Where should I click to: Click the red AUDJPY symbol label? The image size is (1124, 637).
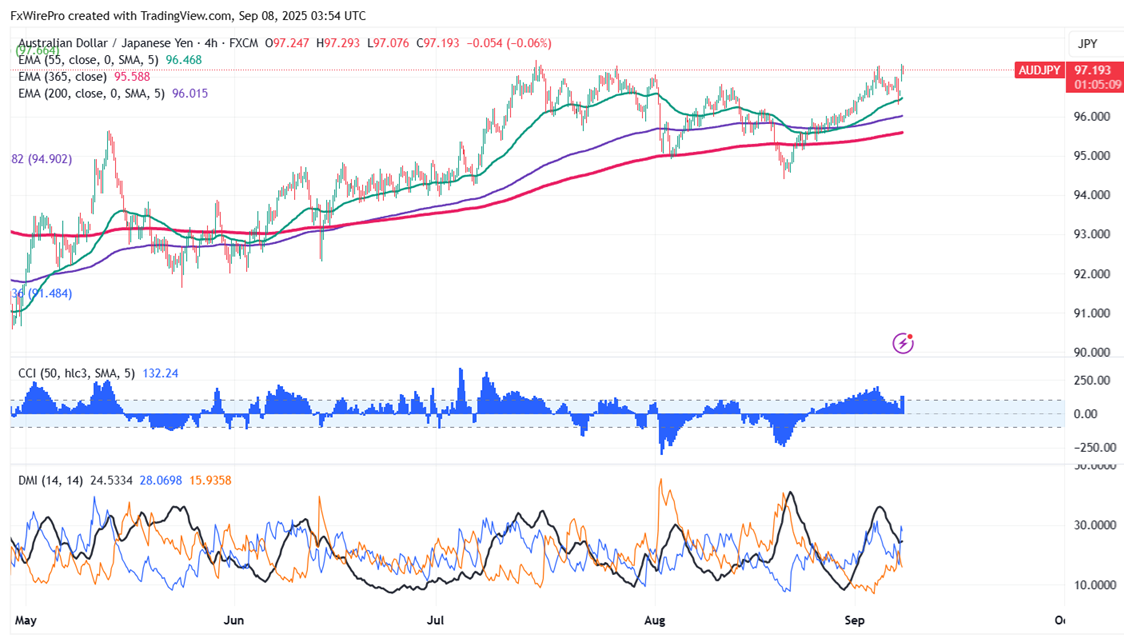pos(1039,70)
